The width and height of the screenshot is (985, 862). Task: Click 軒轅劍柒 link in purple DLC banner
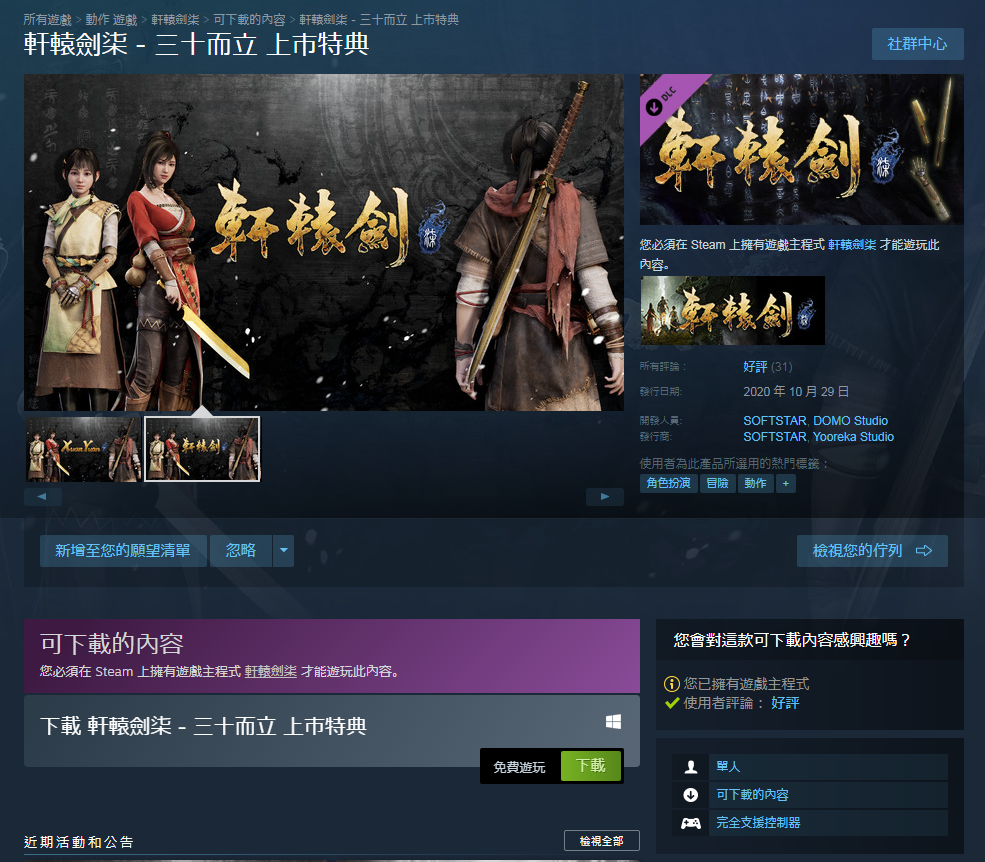[271, 671]
